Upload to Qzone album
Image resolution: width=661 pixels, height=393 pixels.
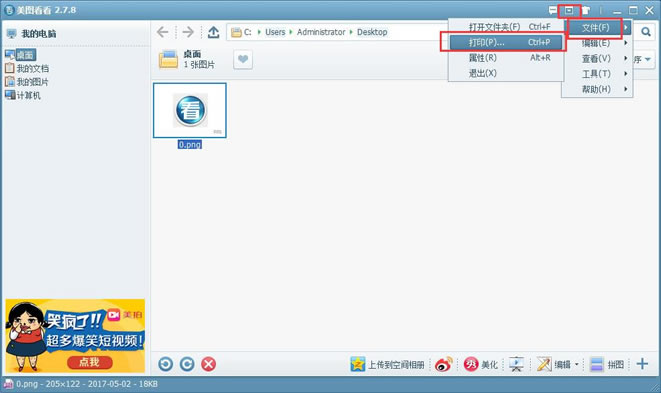point(387,364)
